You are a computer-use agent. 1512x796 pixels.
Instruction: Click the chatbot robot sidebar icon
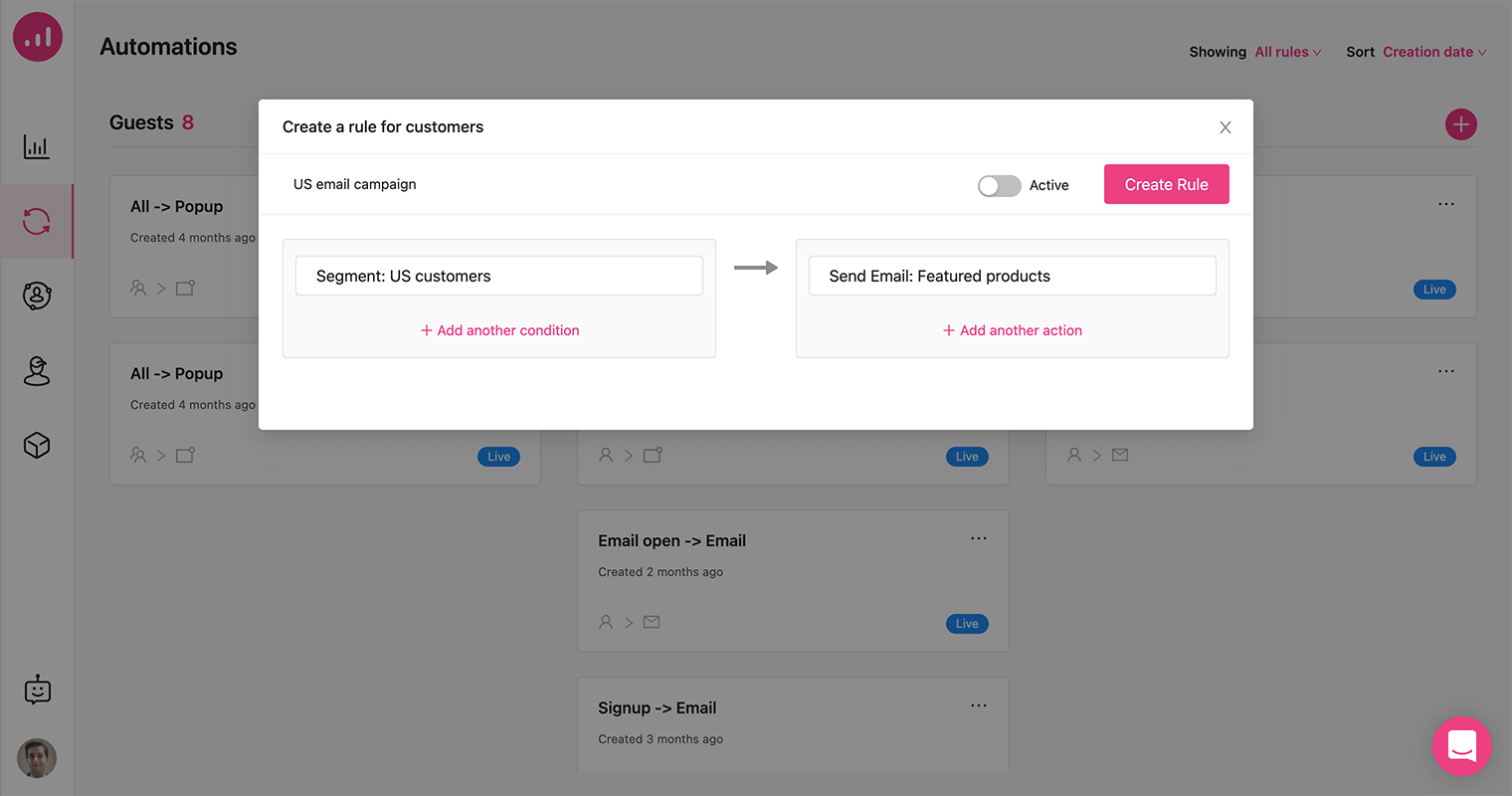tap(37, 690)
